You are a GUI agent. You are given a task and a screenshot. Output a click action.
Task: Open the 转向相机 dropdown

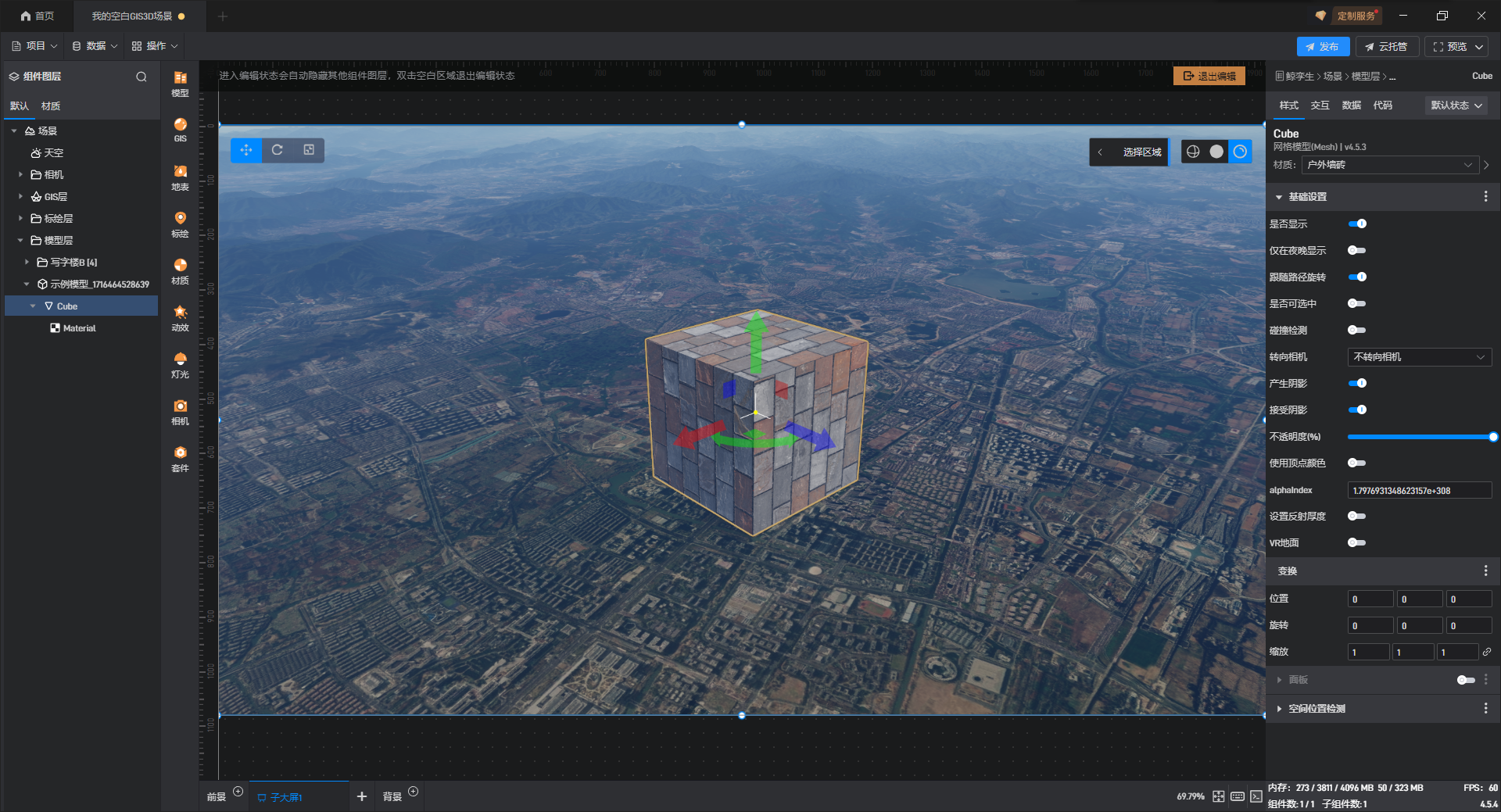pos(1420,357)
